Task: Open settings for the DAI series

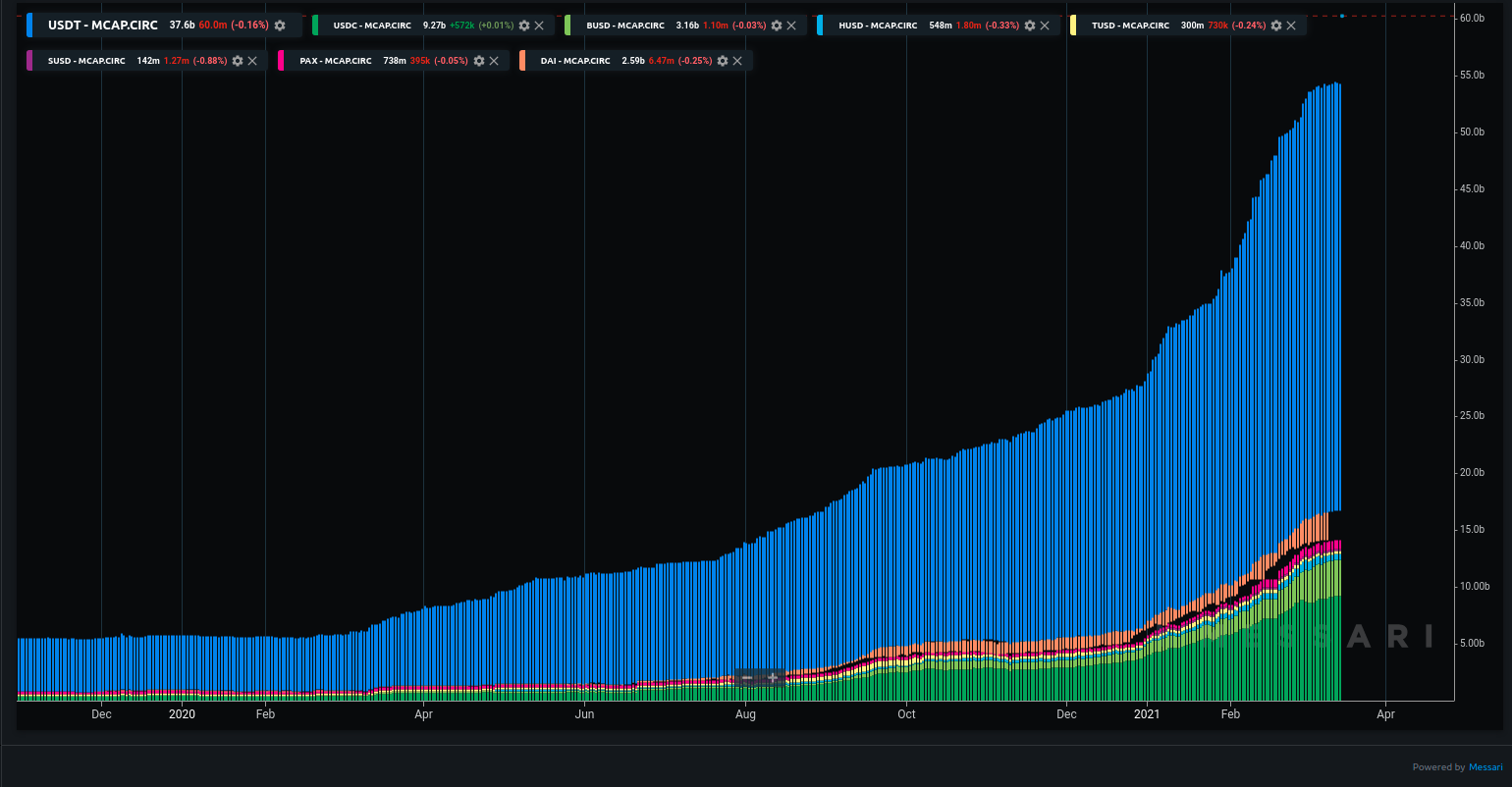Action: point(723,60)
